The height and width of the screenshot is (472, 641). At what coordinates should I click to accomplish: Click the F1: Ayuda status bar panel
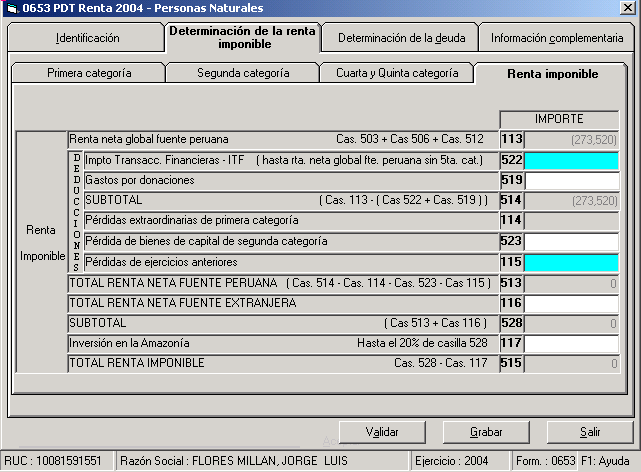pos(609,461)
